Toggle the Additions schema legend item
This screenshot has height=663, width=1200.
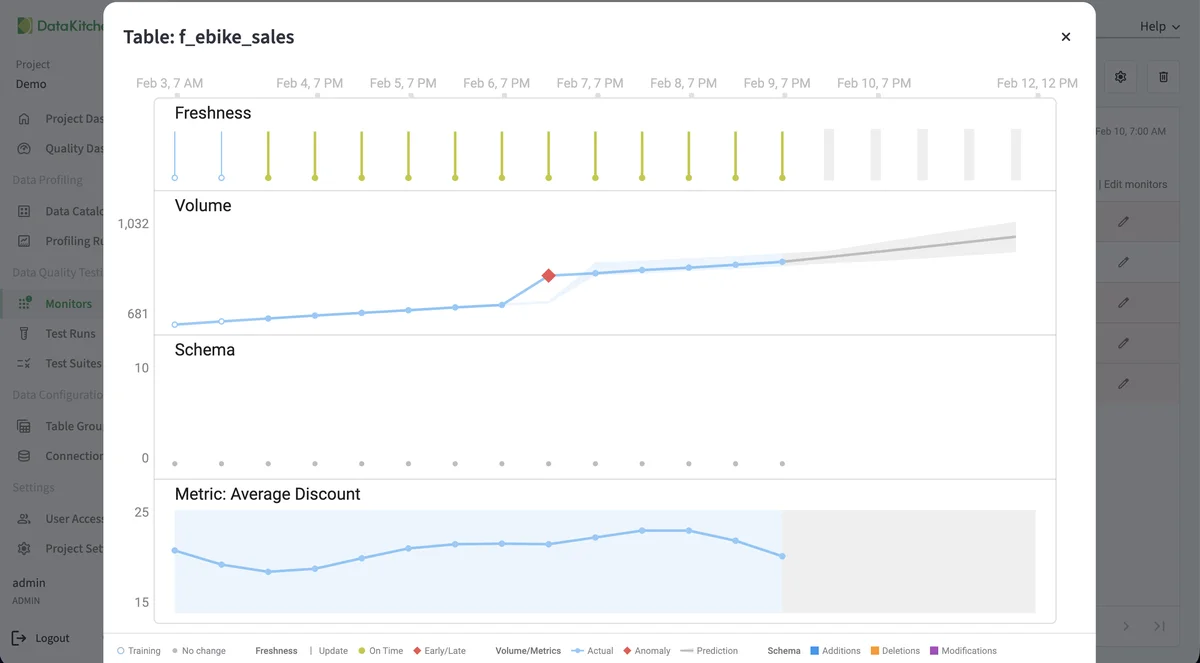click(x=837, y=650)
